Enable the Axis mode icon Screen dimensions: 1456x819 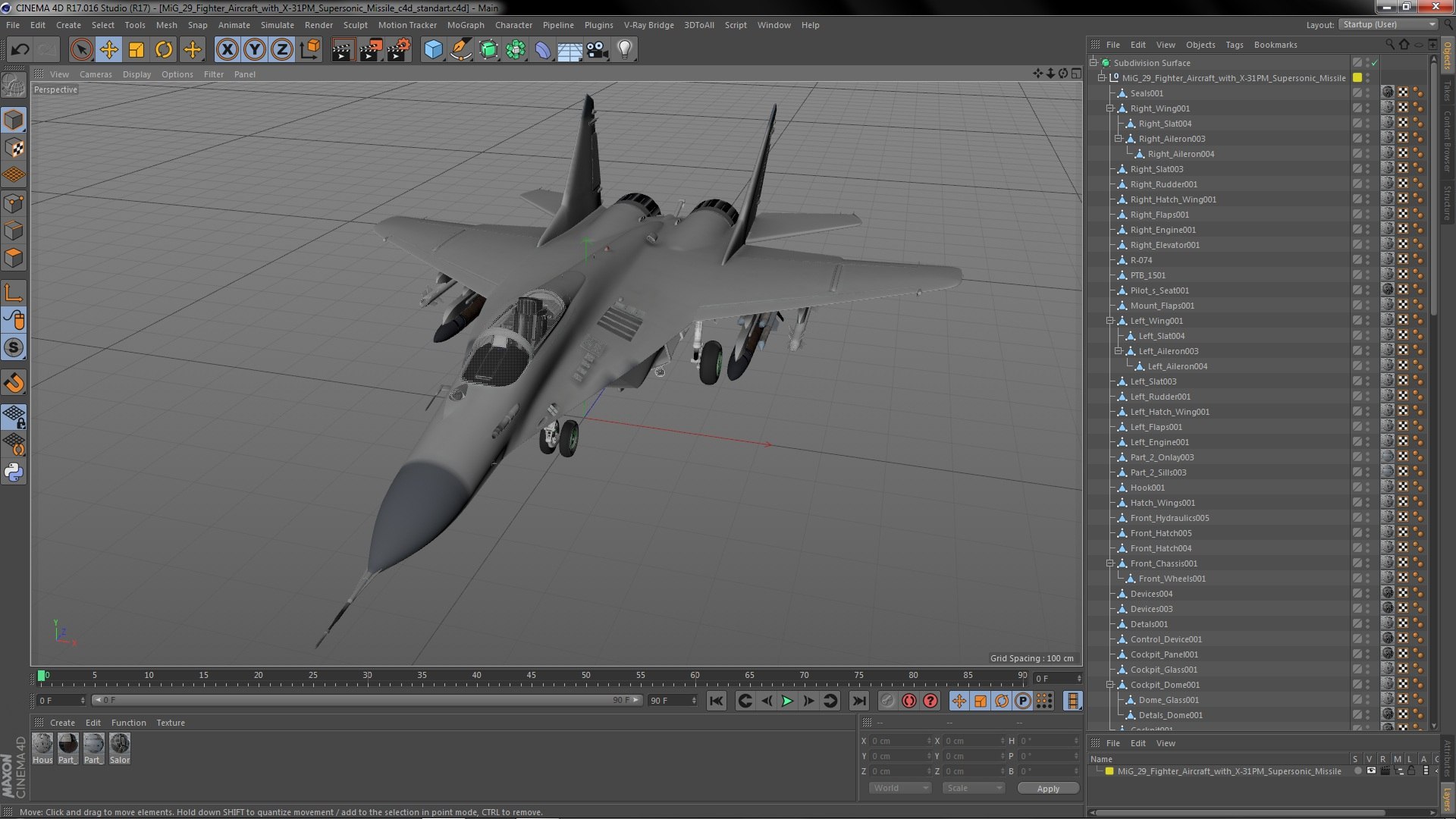14,293
